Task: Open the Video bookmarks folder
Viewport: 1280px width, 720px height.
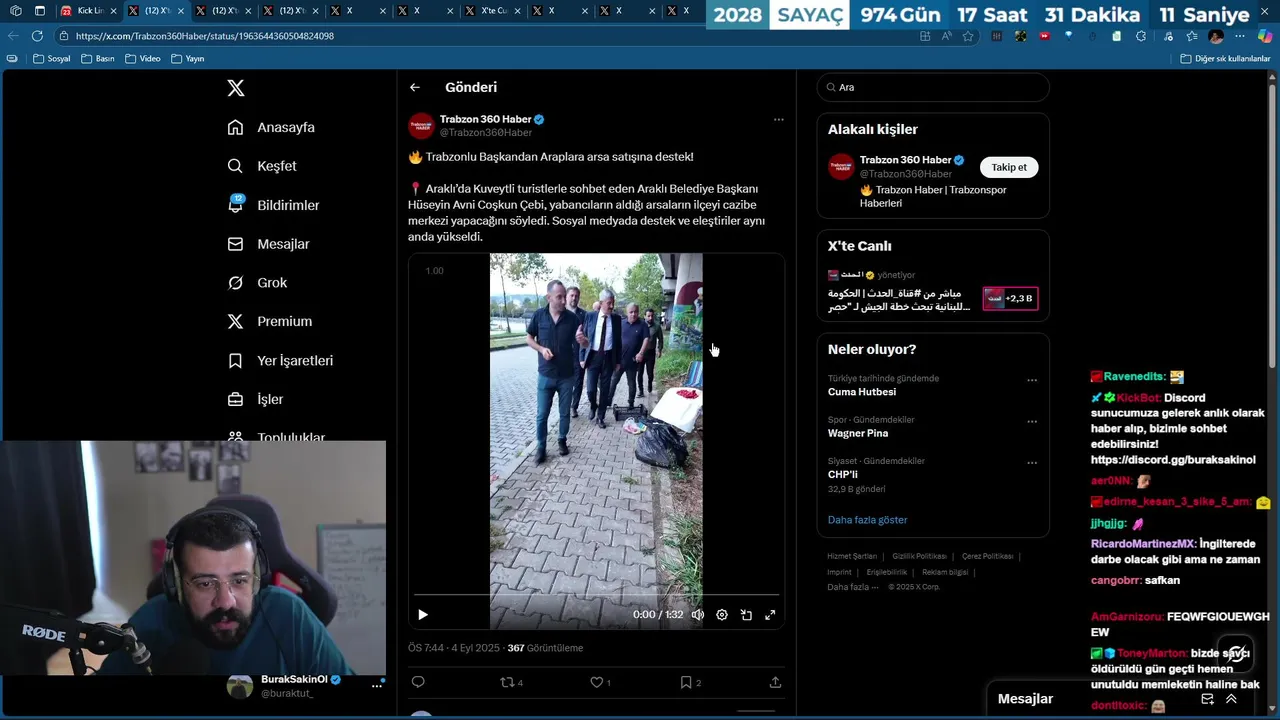Action: (143, 58)
